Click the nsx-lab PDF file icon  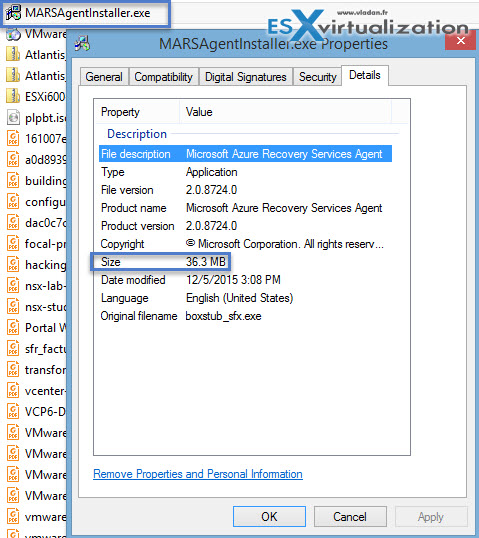click(x=13, y=286)
